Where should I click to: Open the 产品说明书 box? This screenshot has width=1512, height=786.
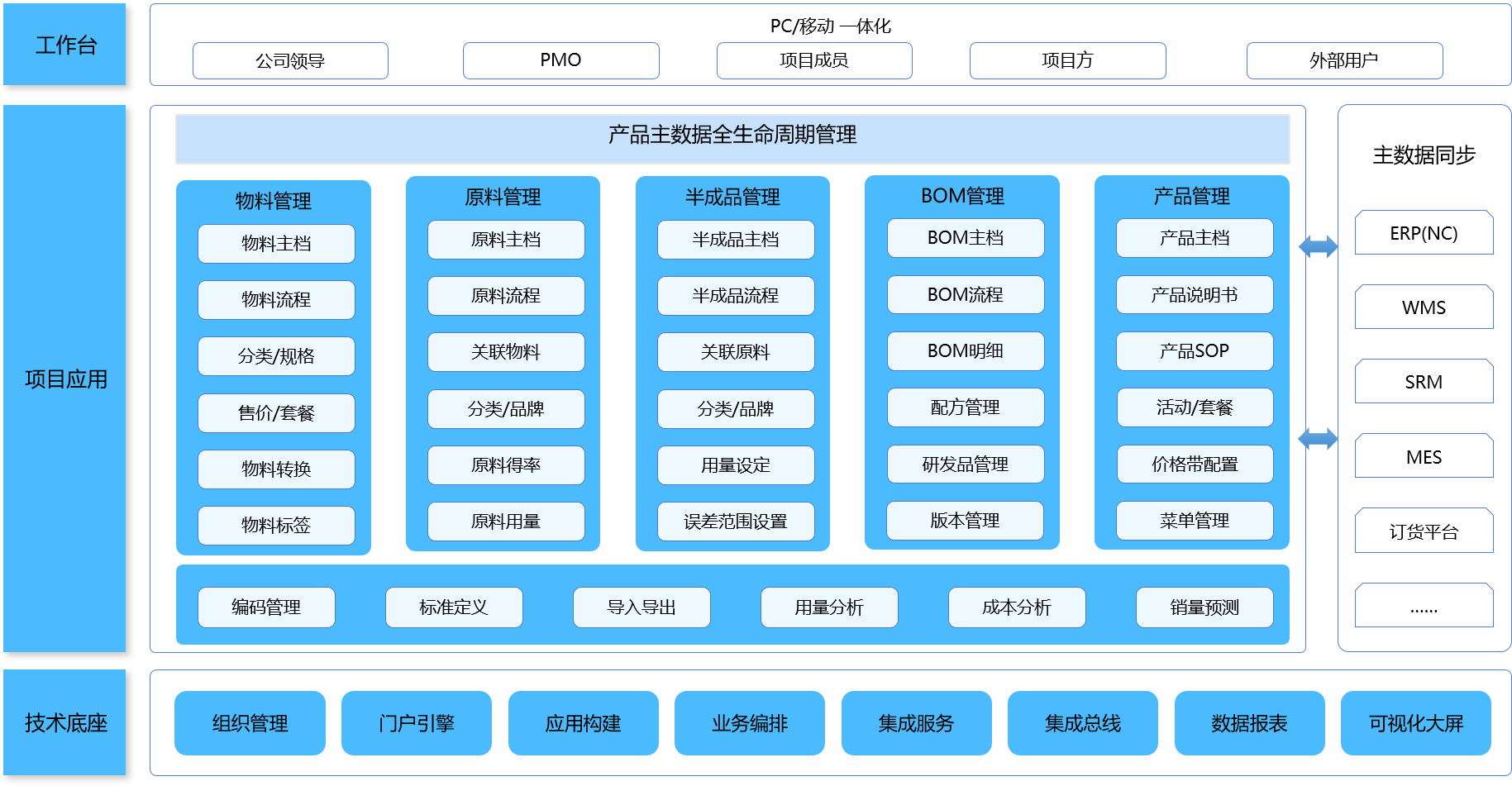tap(1195, 295)
